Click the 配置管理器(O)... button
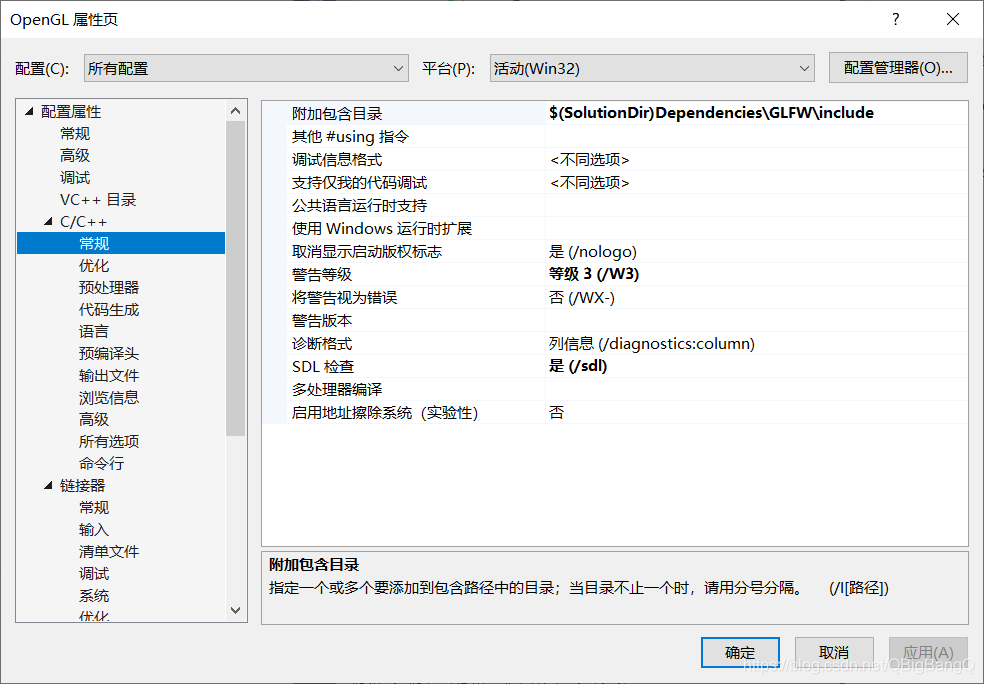 pos(898,68)
